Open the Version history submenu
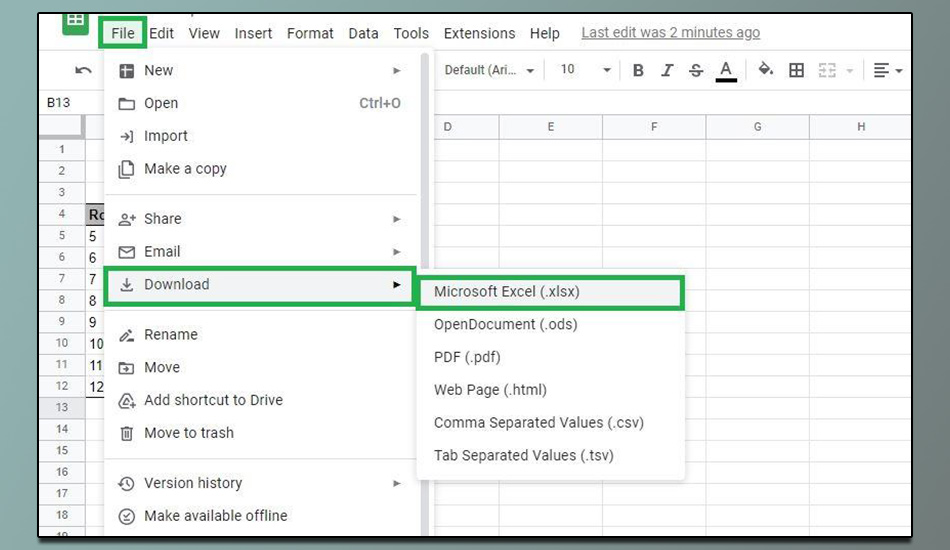Image resolution: width=950 pixels, height=550 pixels. pyautogui.click(x=193, y=483)
